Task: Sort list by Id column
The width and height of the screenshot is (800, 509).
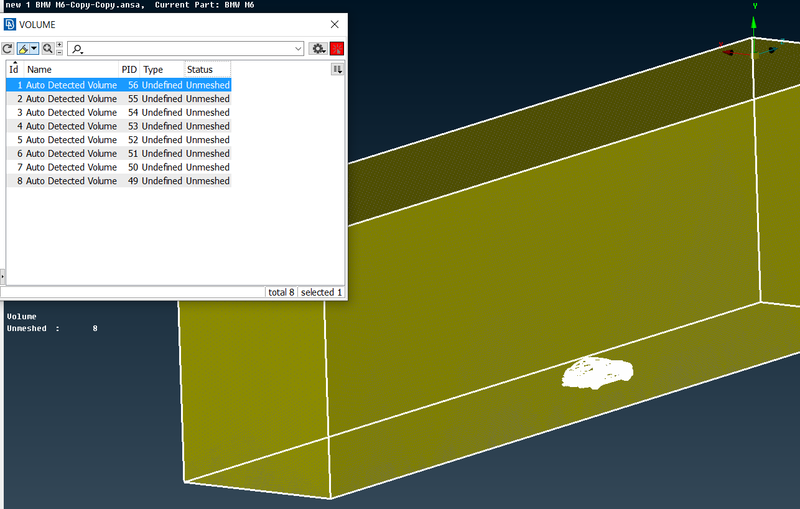Action: pyautogui.click(x=14, y=69)
